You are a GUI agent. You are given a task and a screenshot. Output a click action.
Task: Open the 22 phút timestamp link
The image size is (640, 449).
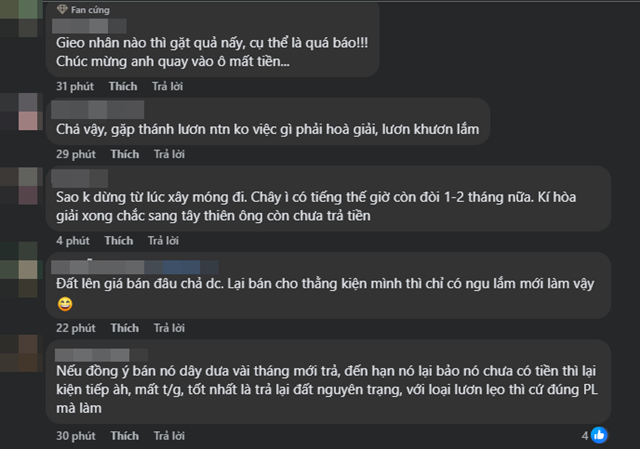75,327
